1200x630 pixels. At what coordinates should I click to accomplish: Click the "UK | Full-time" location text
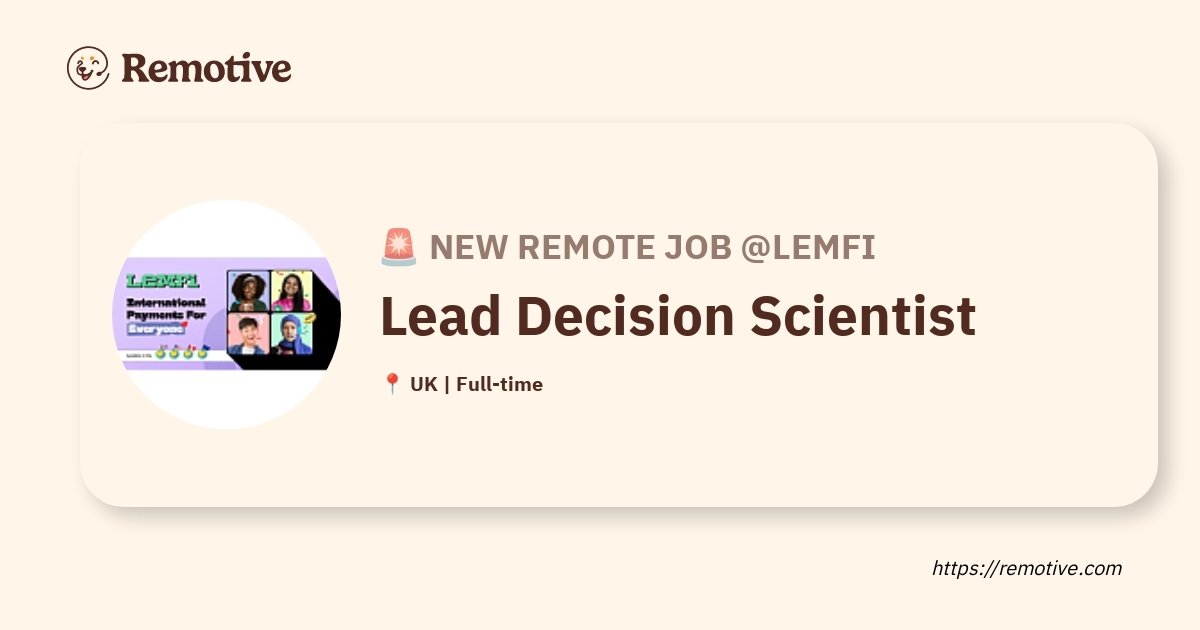point(476,384)
